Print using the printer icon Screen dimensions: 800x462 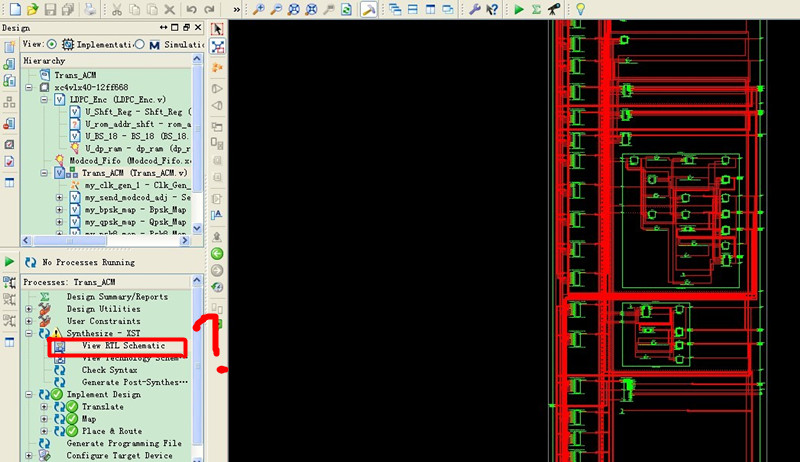point(90,9)
